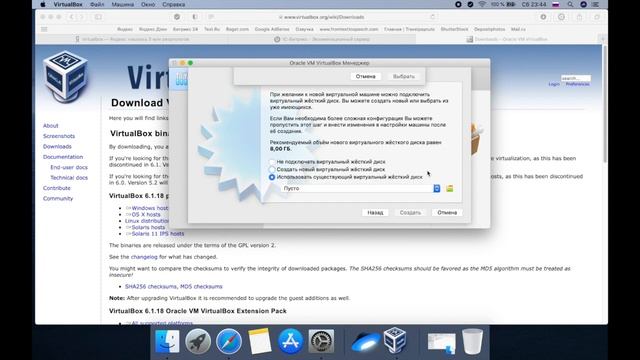Open the Машина menu
Screen dimensions: 640x360
[122, 4]
